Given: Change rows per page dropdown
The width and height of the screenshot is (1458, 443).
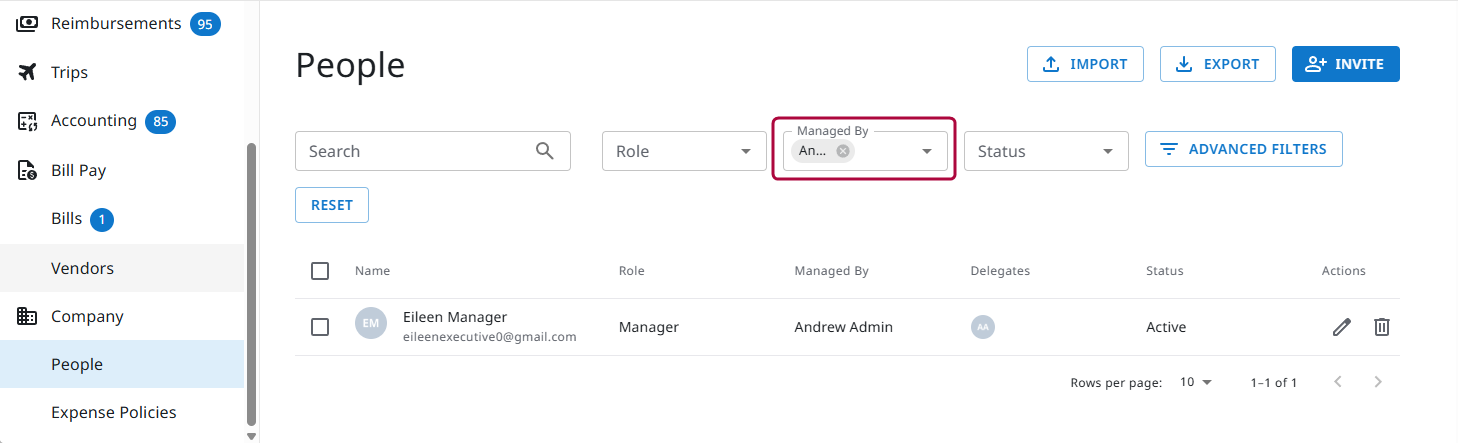Looking at the screenshot, I should (x=1195, y=382).
